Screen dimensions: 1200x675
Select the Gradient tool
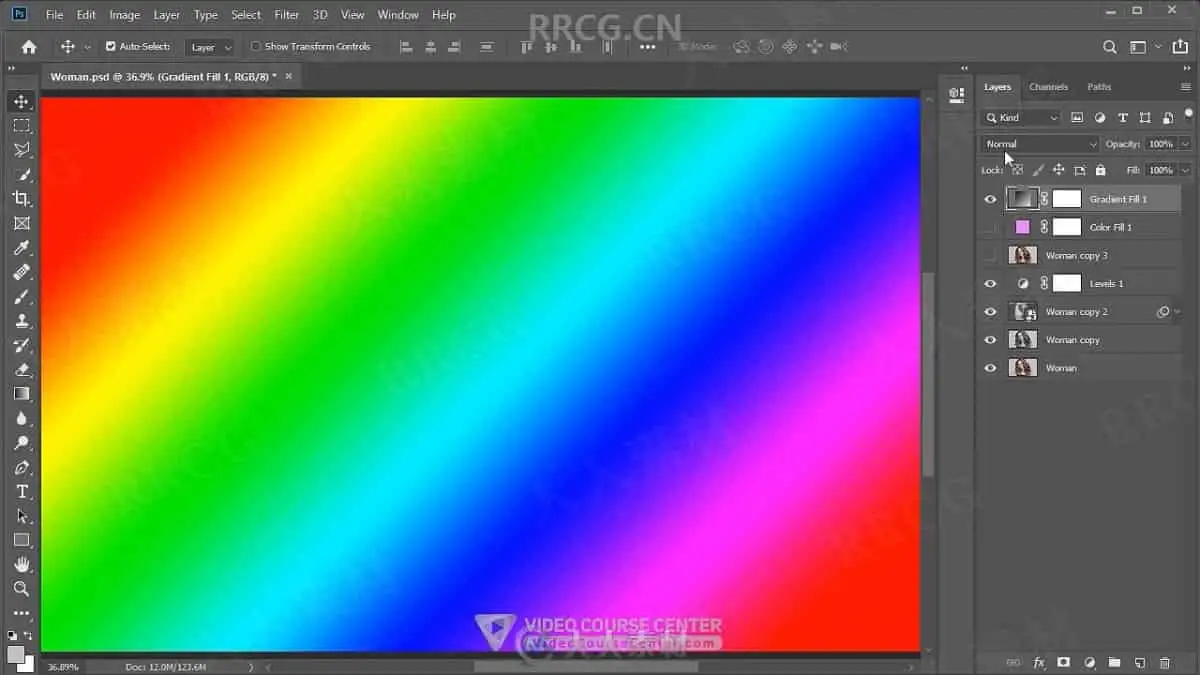point(22,394)
